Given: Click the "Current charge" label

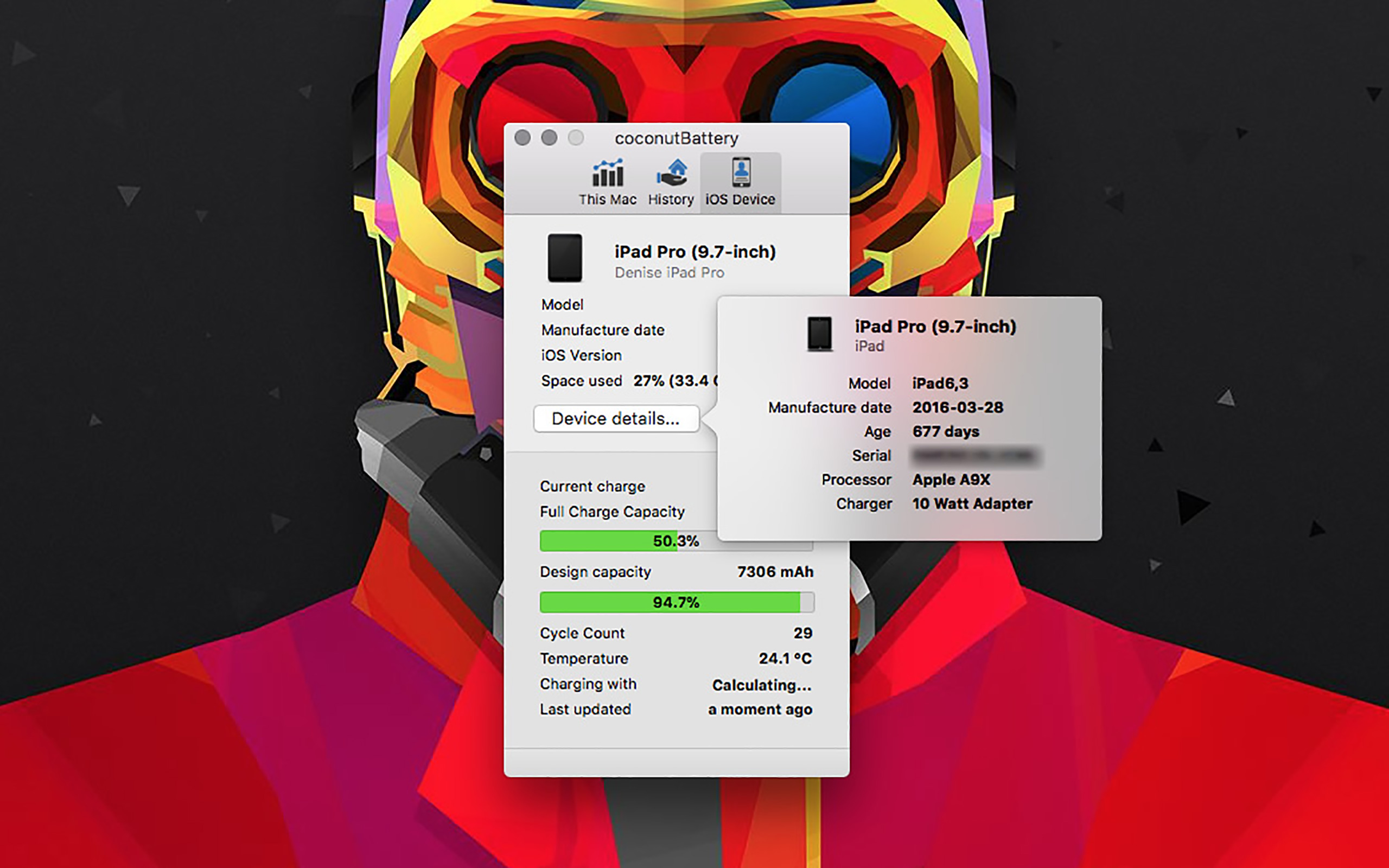Looking at the screenshot, I should tap(592, 487).
